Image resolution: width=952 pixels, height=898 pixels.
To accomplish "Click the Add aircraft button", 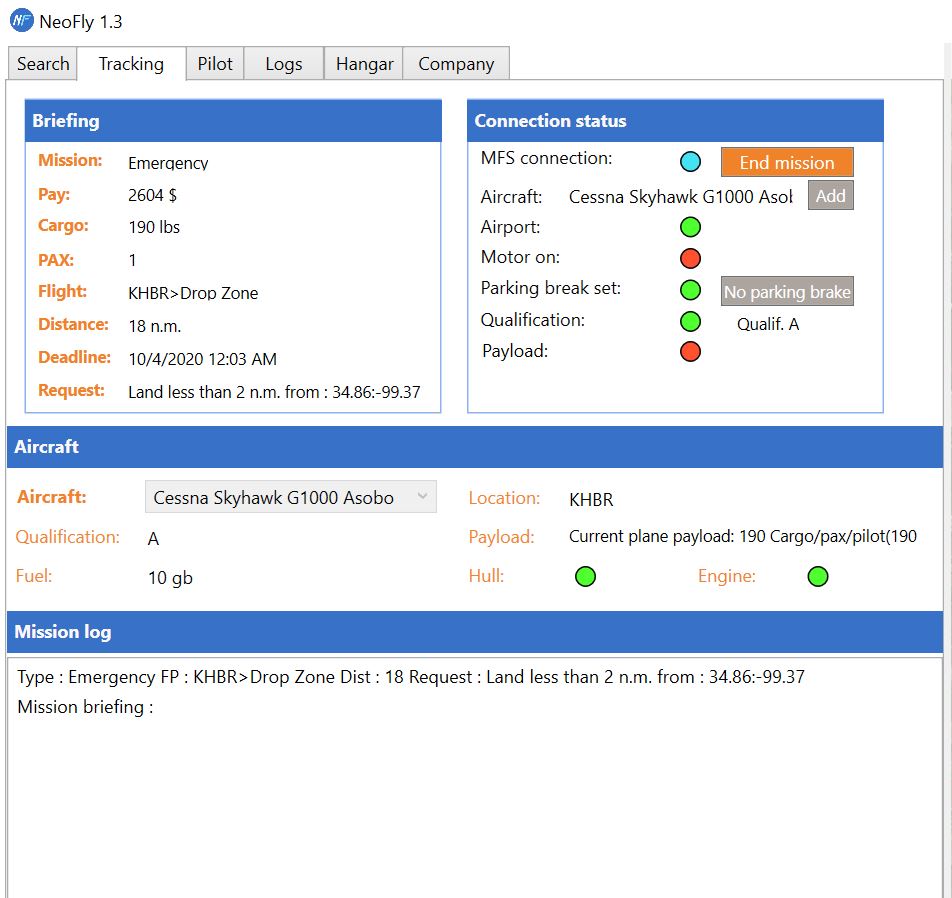I will coord(830,196).
